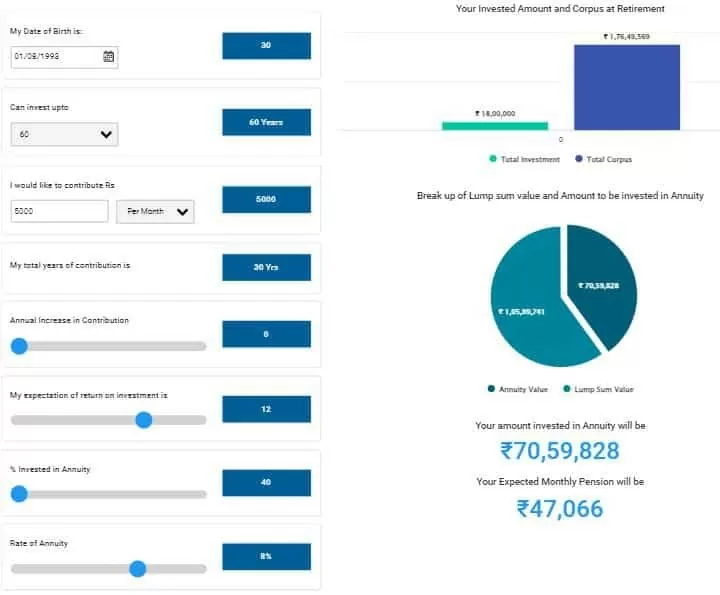720x595 pixels.
Task: Toggle the Lump Sum Value legend marker
Action: (567, 389)
